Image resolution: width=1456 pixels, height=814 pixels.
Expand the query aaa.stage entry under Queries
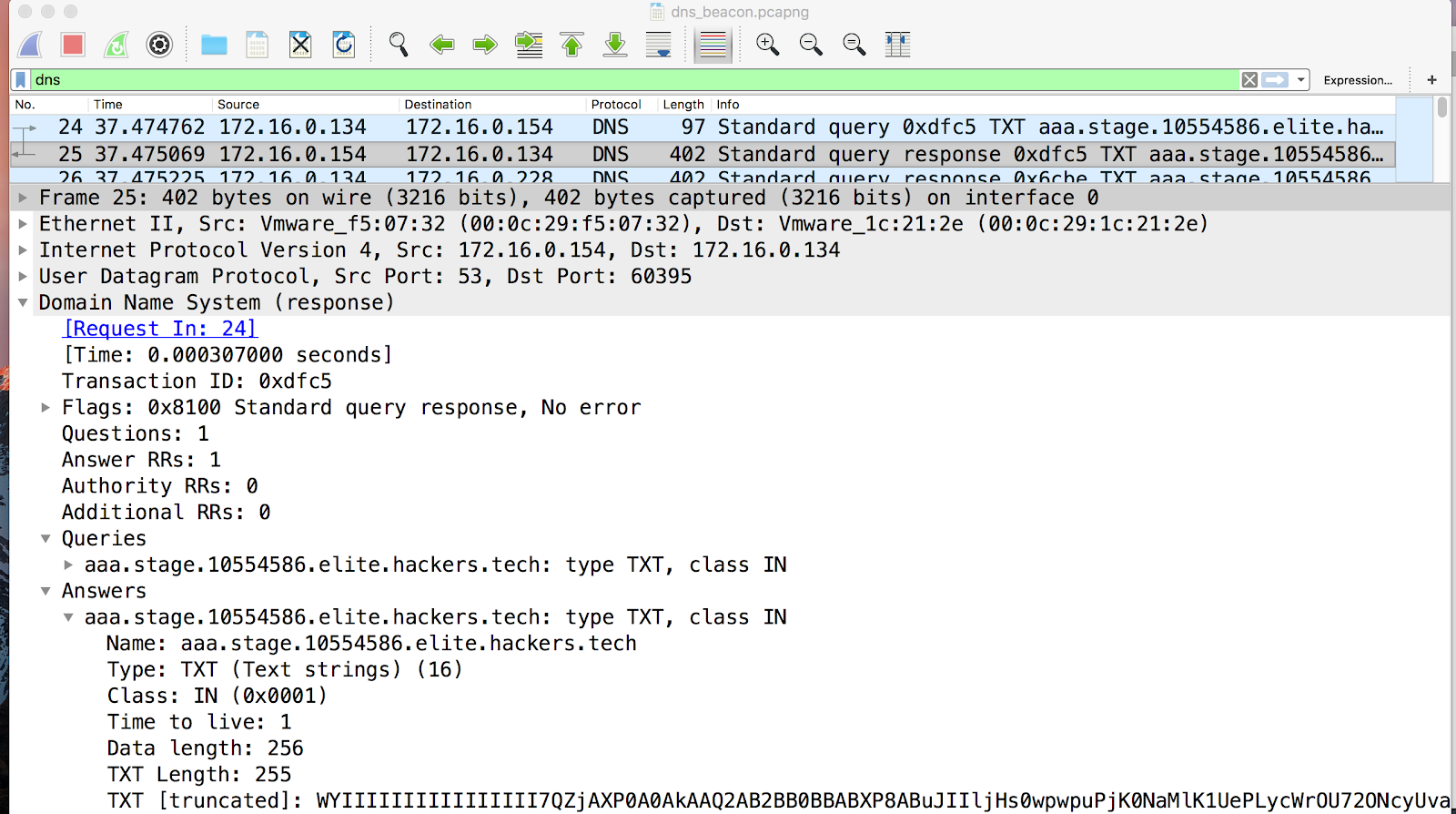[x=68, y=565]
